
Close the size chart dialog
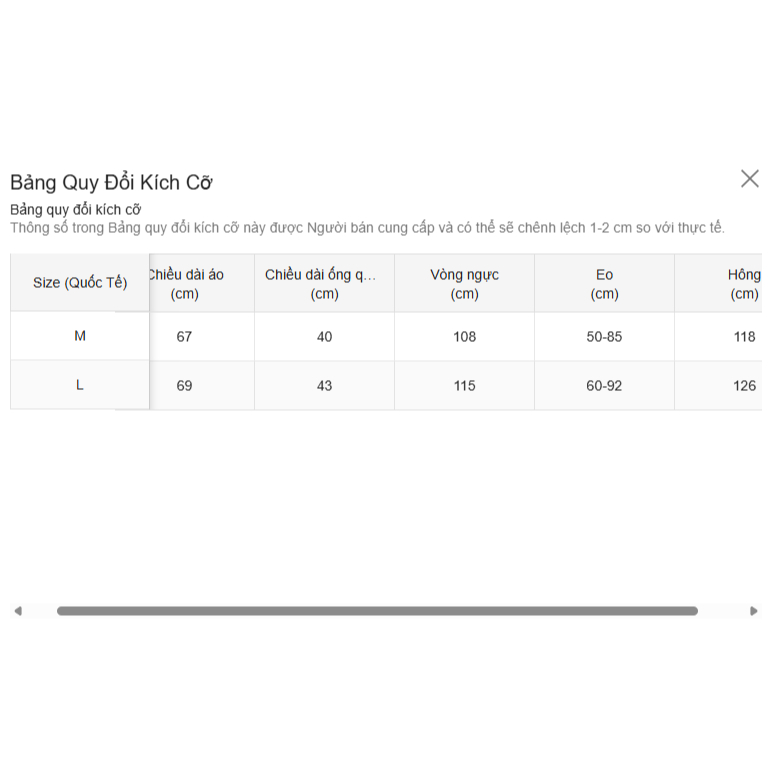tap(749, 179)
